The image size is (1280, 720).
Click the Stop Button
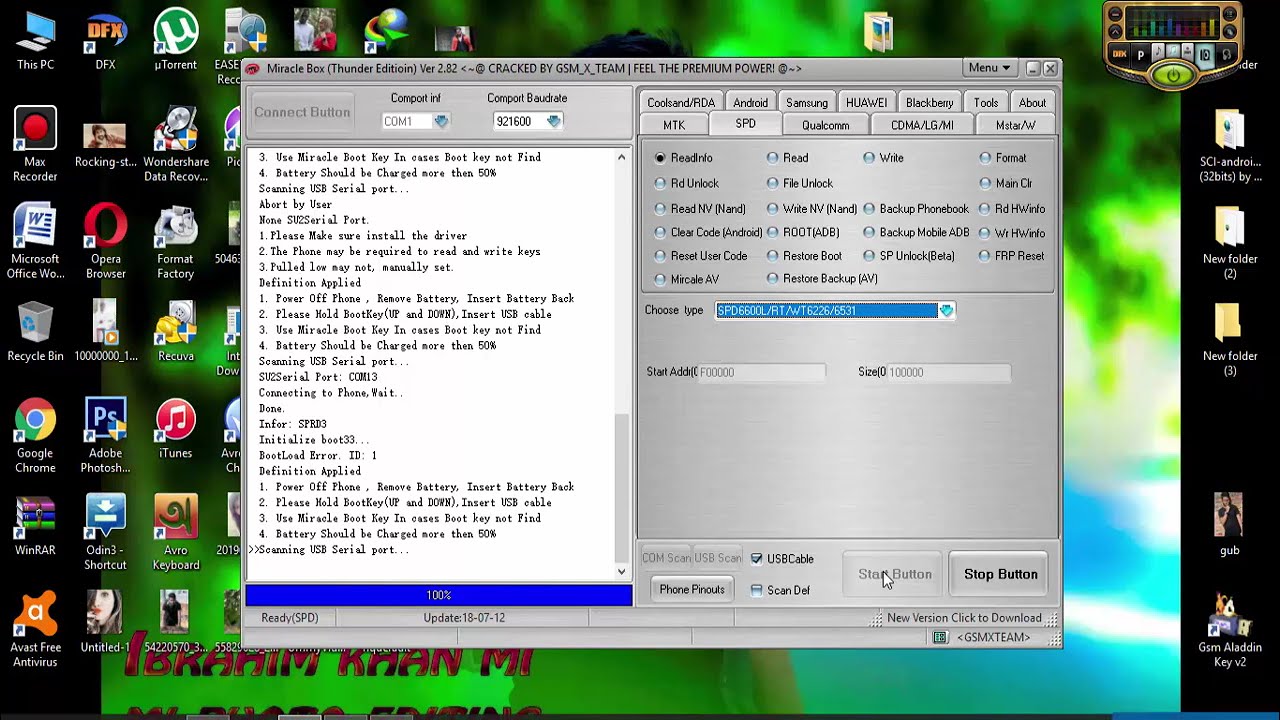(1000, 574)
